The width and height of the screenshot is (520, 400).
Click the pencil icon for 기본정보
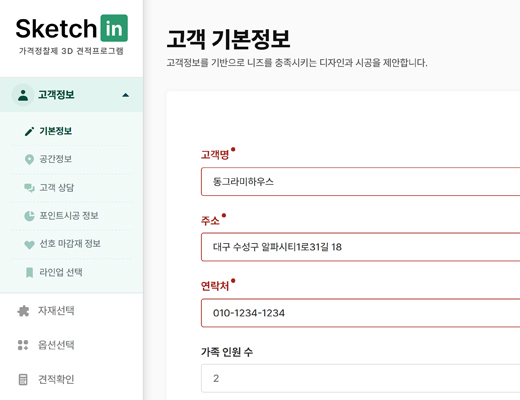tap(29, 131)
